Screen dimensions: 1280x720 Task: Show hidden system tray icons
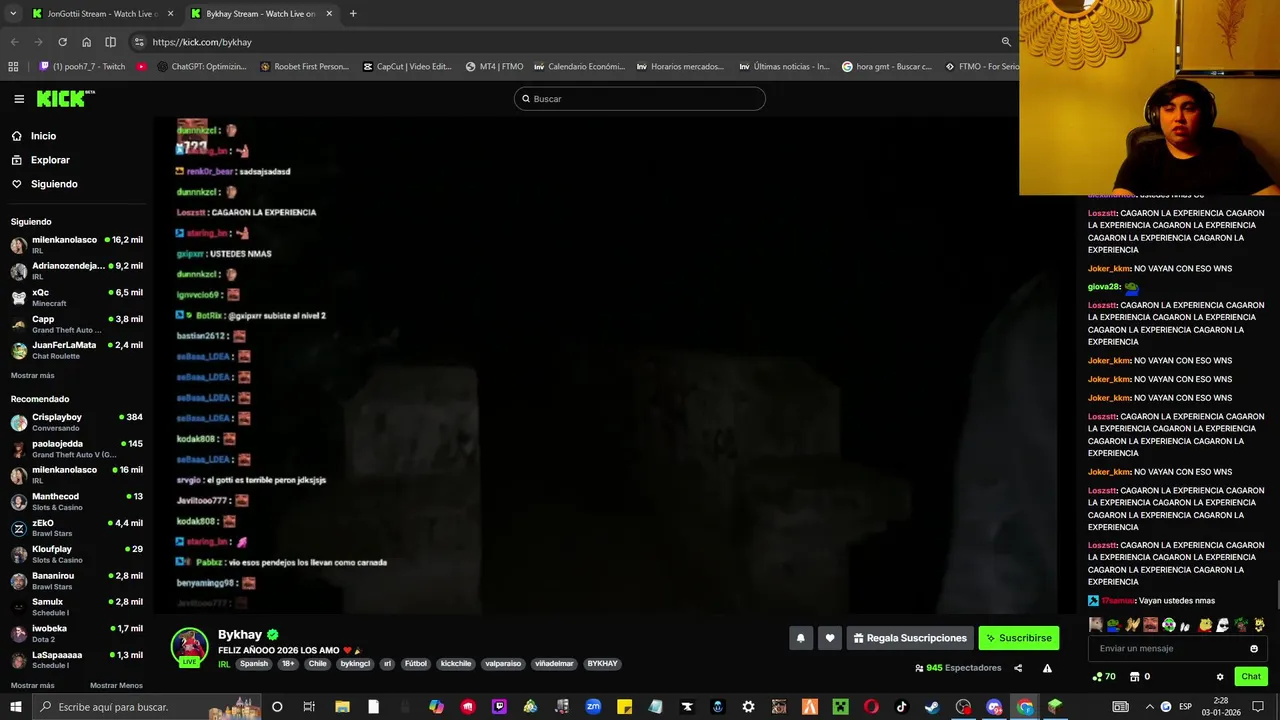click(x=1148, y=707)
